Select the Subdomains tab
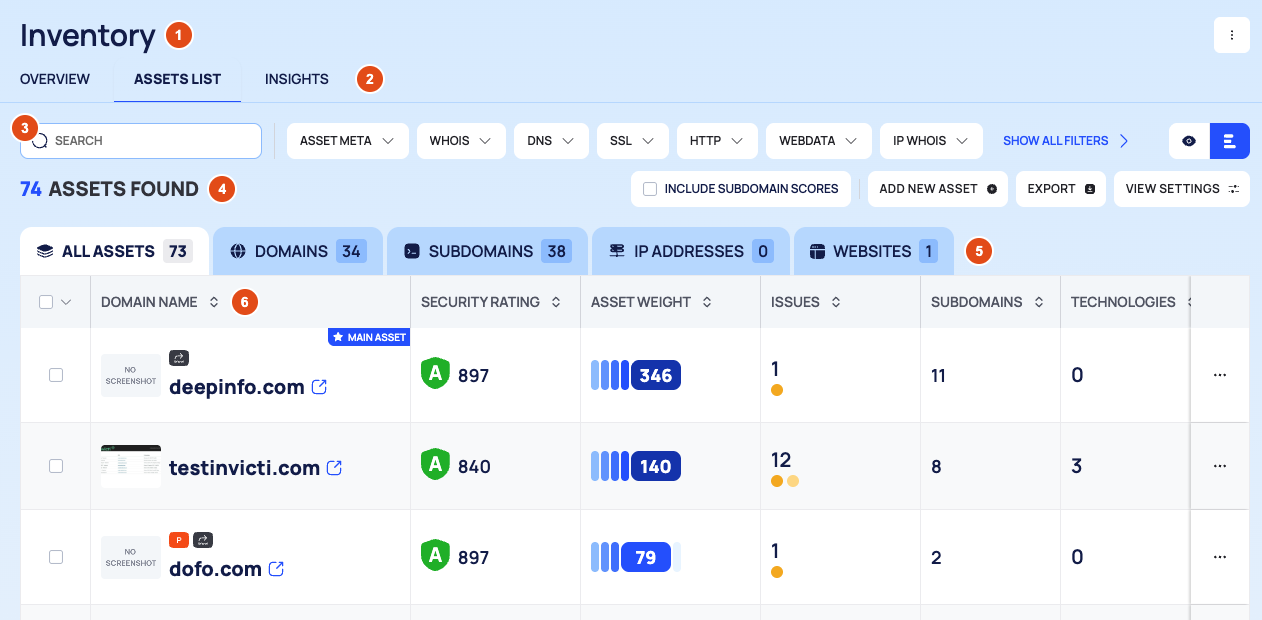Viewport: 1262px width, 620px height. pos(487,251)
